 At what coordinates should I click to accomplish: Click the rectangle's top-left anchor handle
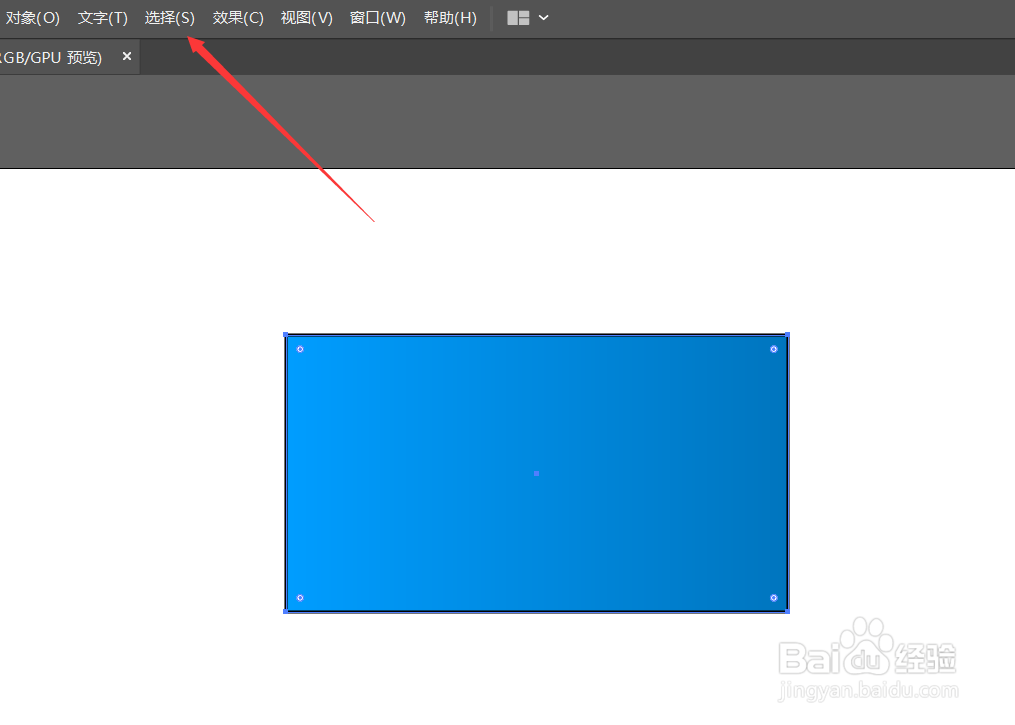coord(285,335)
